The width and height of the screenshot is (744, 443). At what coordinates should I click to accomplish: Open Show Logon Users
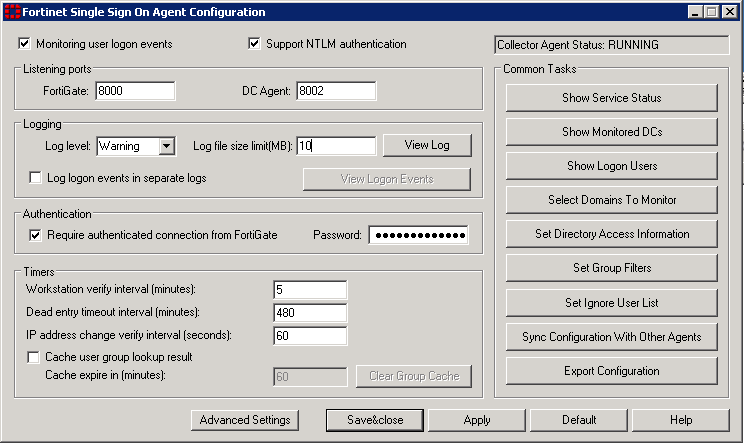coord(612,166)
